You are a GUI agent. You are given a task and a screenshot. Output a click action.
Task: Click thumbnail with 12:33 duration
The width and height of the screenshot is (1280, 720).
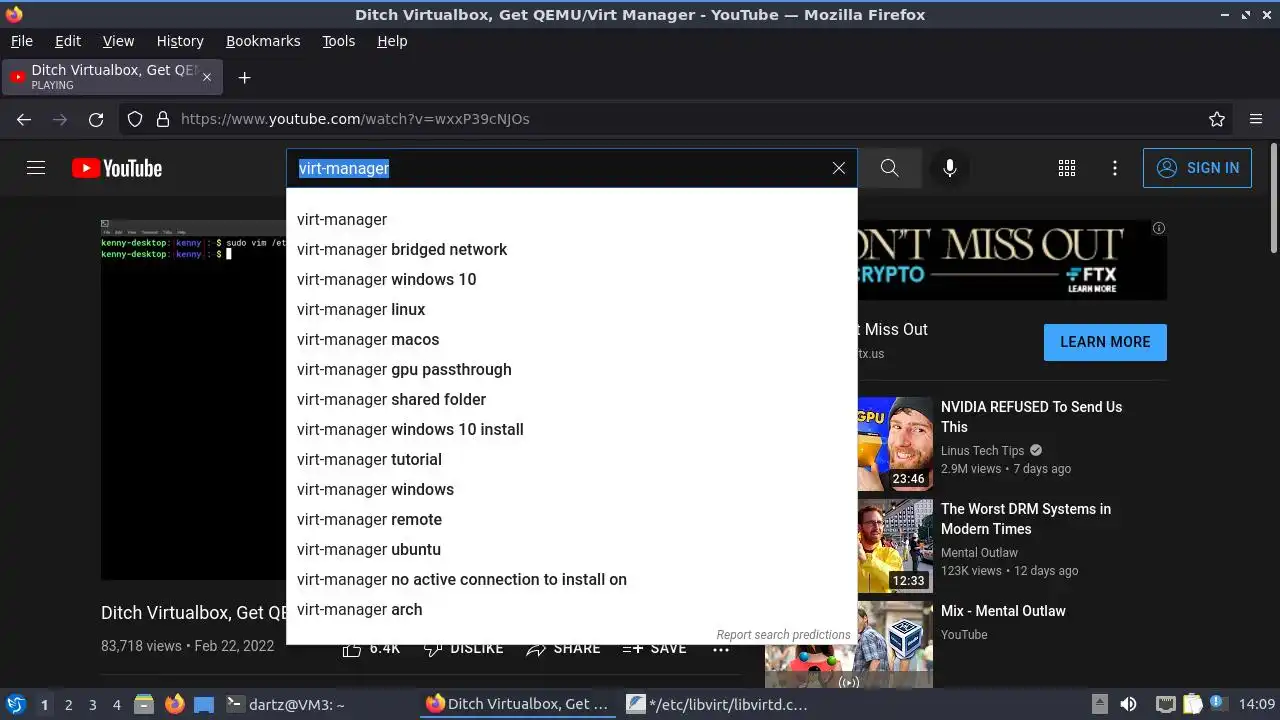point(895,546)
